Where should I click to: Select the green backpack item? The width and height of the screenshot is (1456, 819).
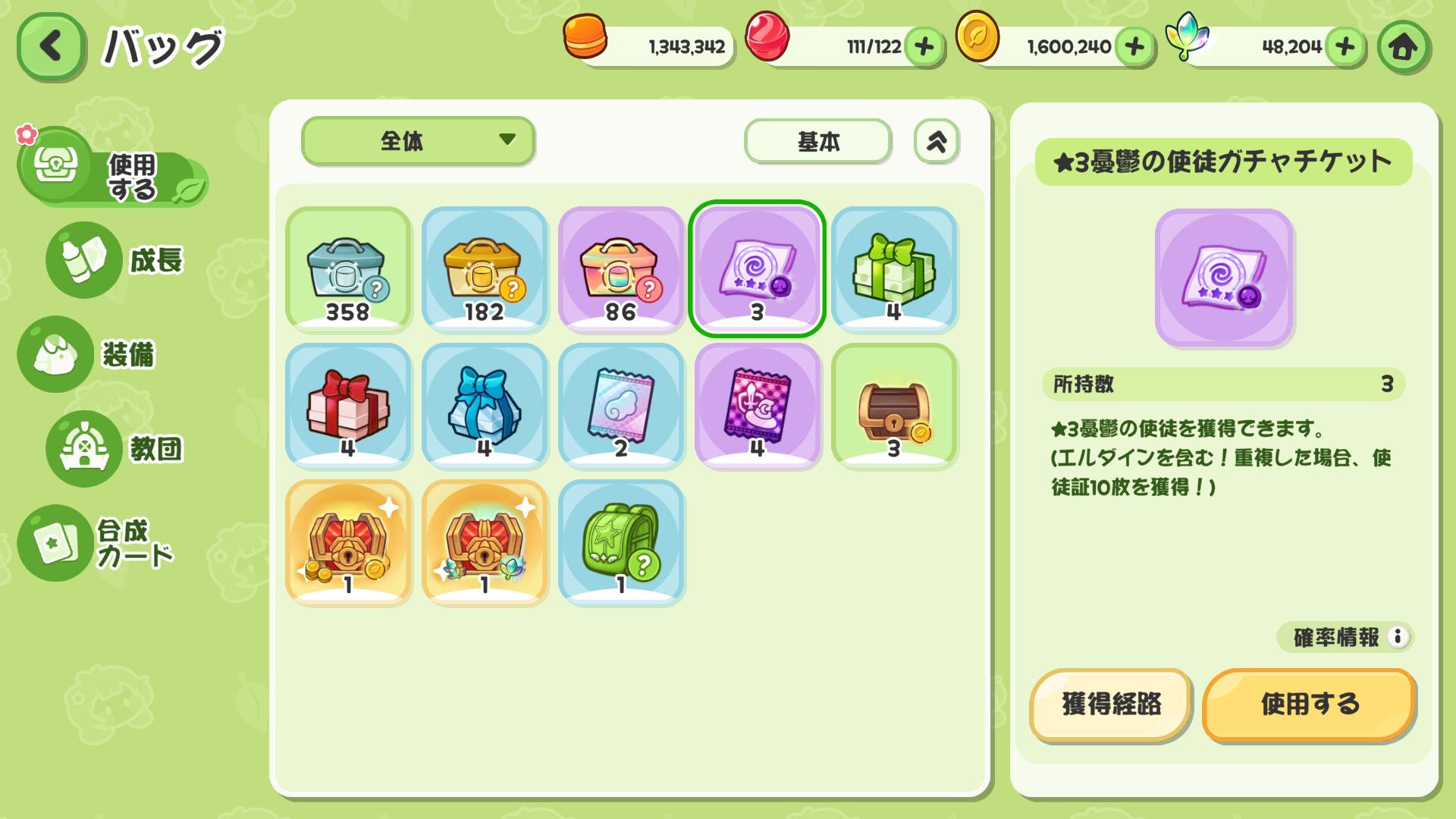tap(621, 543)
